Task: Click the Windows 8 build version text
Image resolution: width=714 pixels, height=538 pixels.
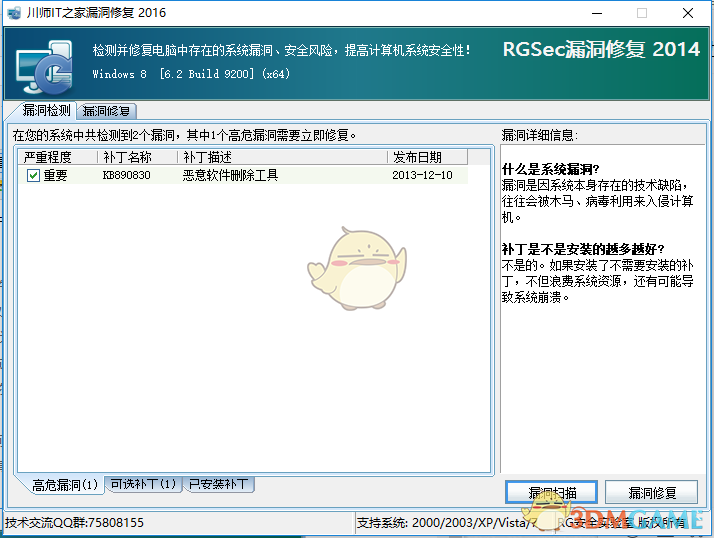Action: pyautogui.click(x=191, y=74)
